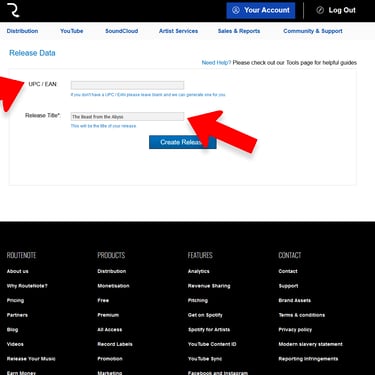The width and height of the screenshot is (375, 375).
Task: Open Why RouteNote? footer link
Action: pos(27,286)
